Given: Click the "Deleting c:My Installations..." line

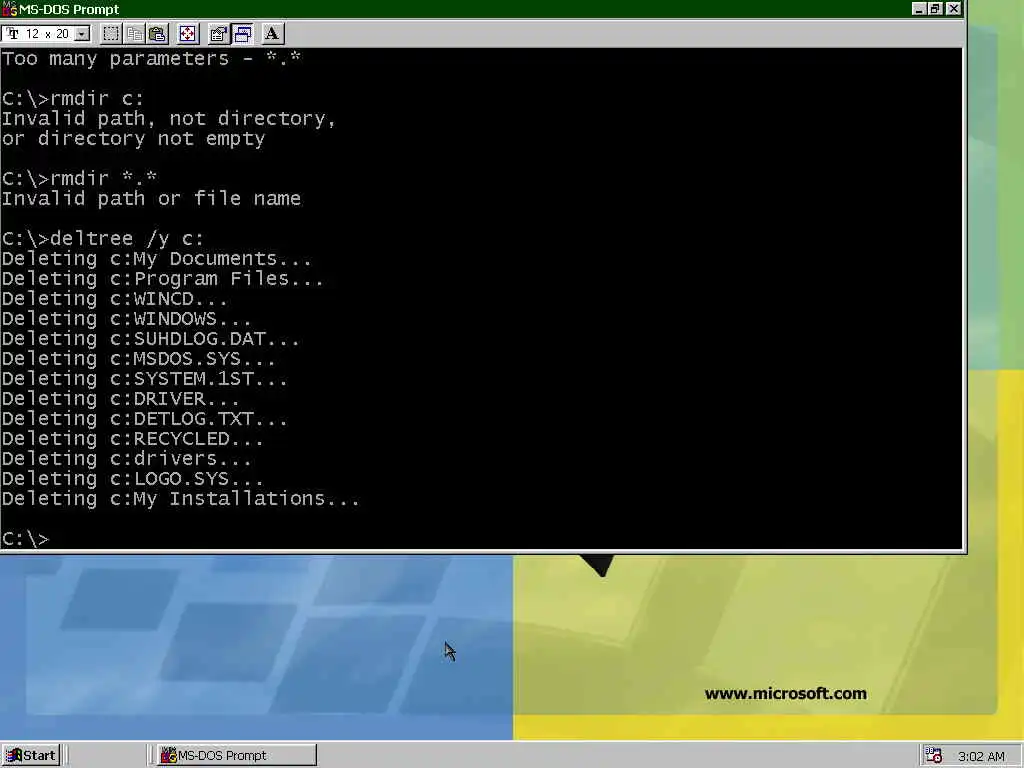Looking at the screenshot, I should point(181,499).
